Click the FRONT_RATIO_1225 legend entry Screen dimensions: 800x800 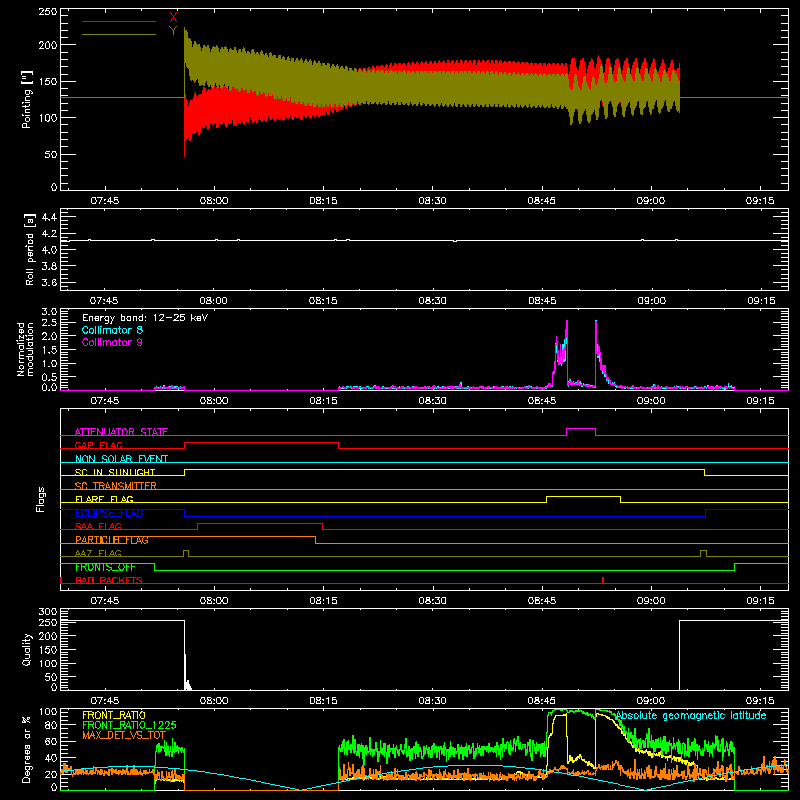pyautogui.click(x=129, y=725)
